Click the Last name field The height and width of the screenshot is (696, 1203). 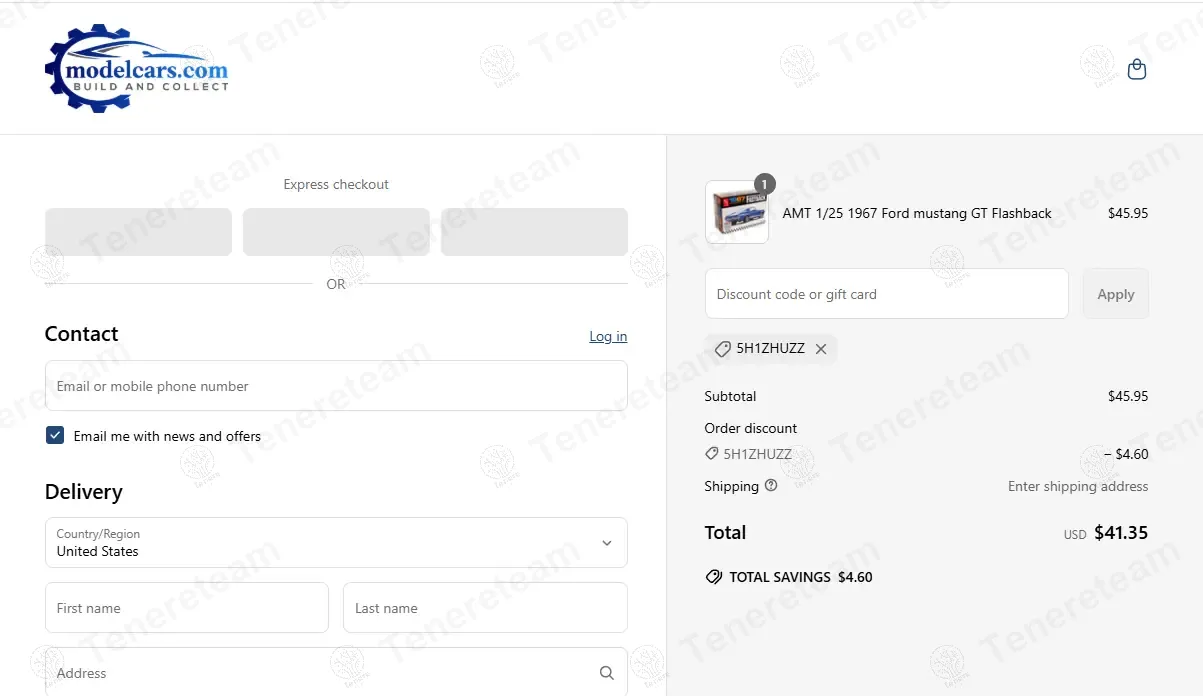click(x=485, y=608)
